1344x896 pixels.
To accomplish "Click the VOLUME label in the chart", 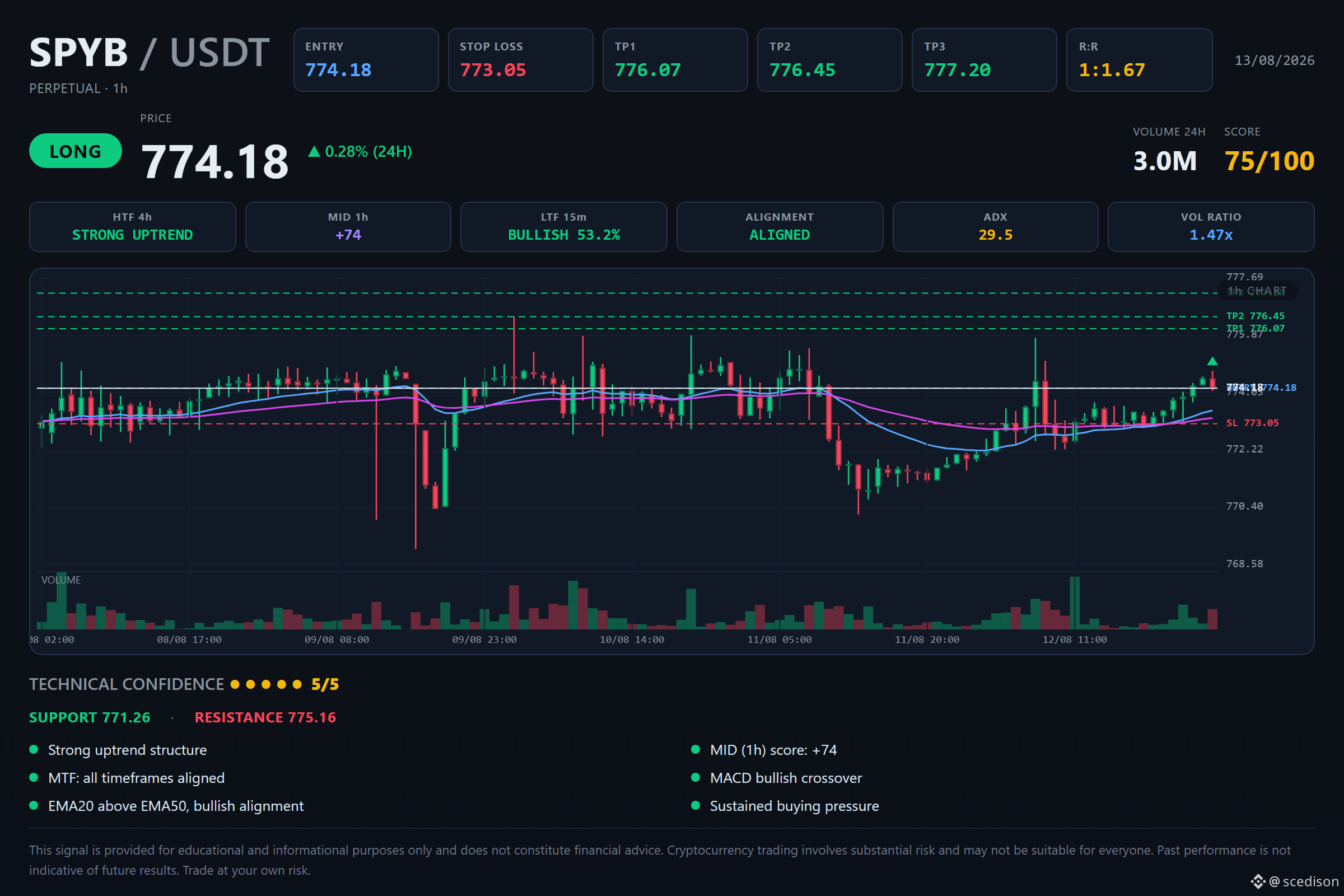I will pos(60,580).
